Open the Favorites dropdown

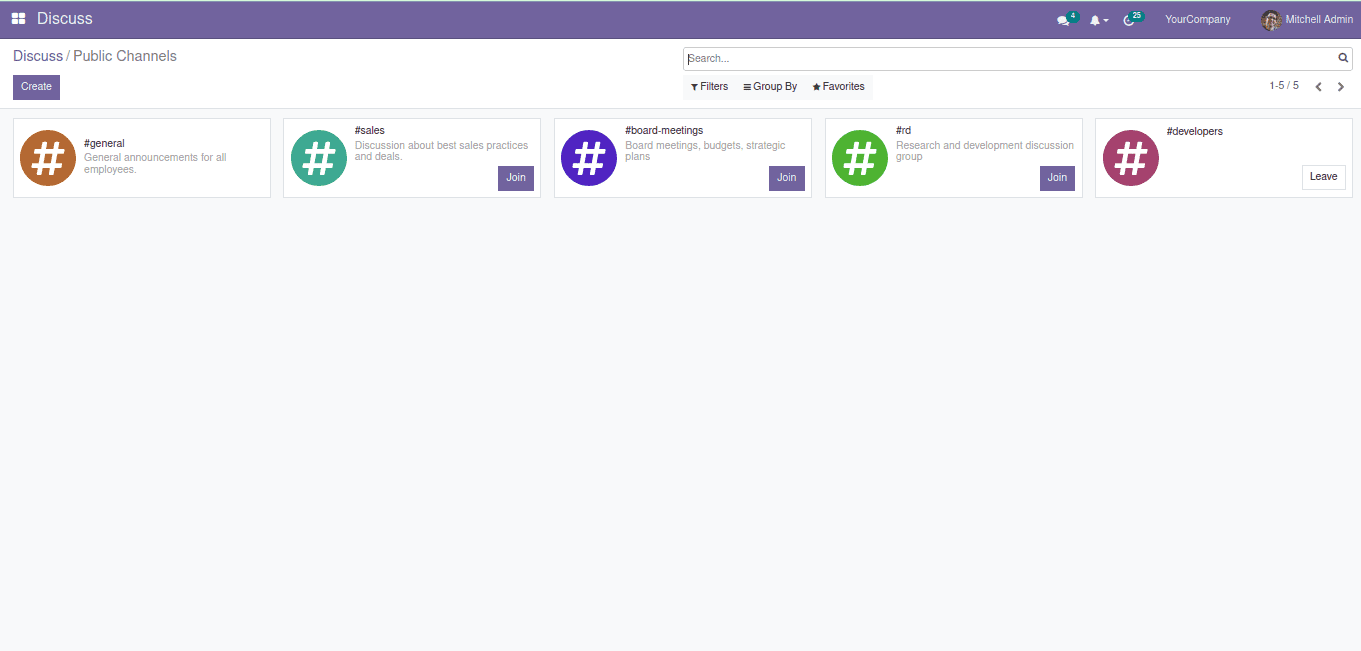[x=838, y=87]
